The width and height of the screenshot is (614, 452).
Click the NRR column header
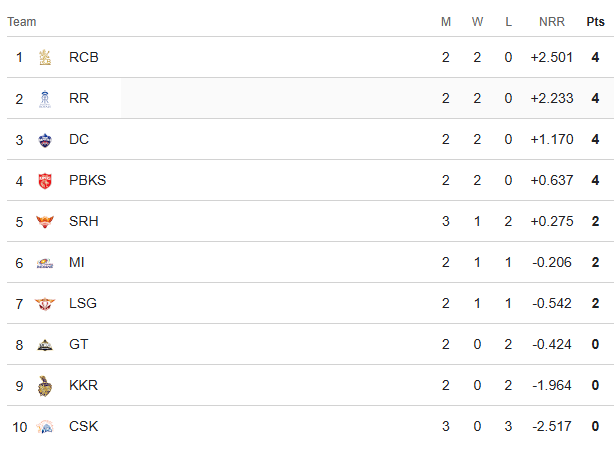551,22
